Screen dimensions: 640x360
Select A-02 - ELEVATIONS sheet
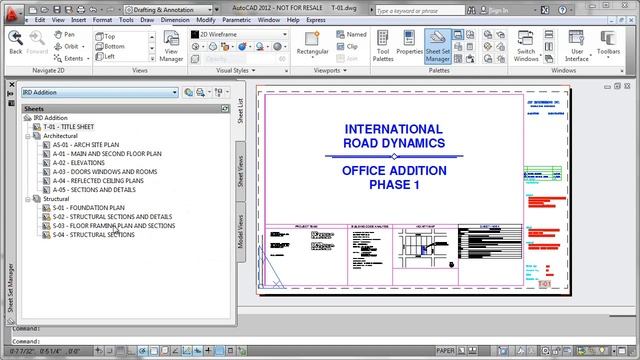tap(78, 163)
